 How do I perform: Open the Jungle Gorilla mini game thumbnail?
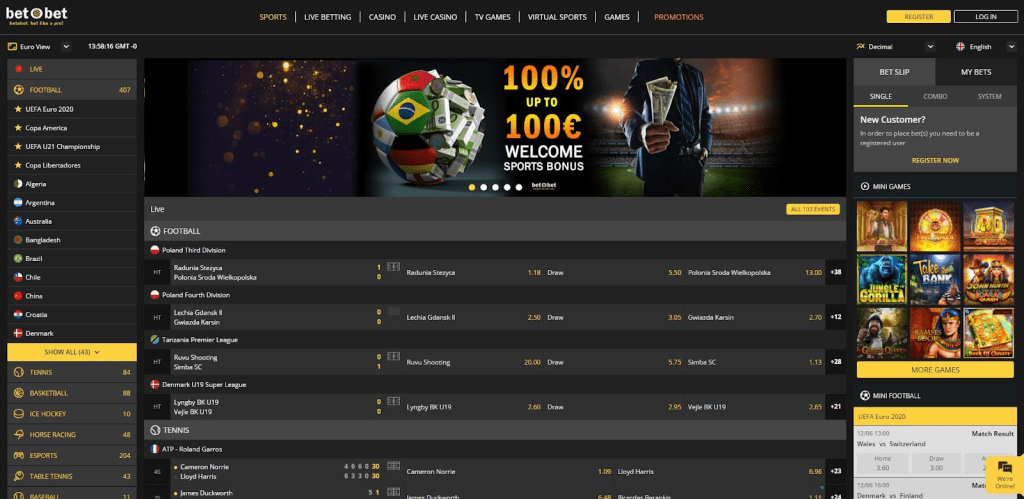pos(882,277)
